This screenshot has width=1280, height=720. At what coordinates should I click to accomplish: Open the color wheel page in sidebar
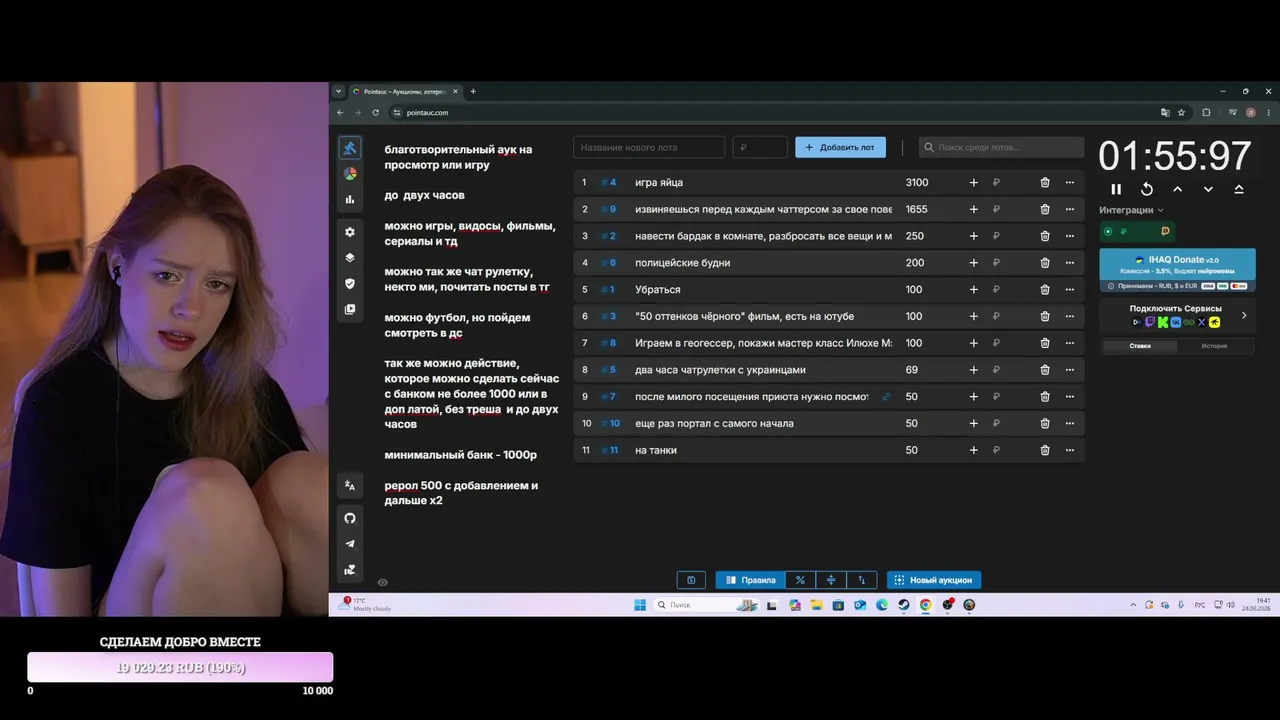tap(350, 173)
